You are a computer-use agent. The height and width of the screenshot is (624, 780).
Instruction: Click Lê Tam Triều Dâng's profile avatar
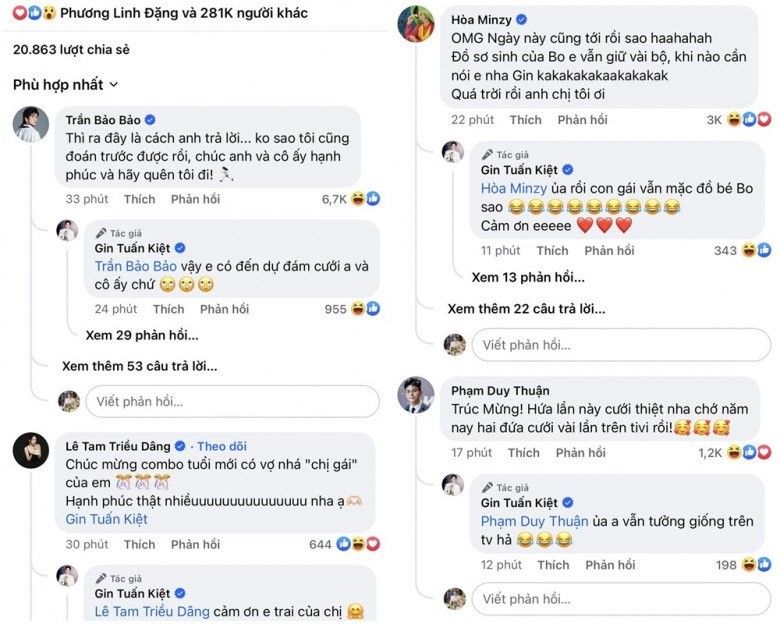coord(31,450)
